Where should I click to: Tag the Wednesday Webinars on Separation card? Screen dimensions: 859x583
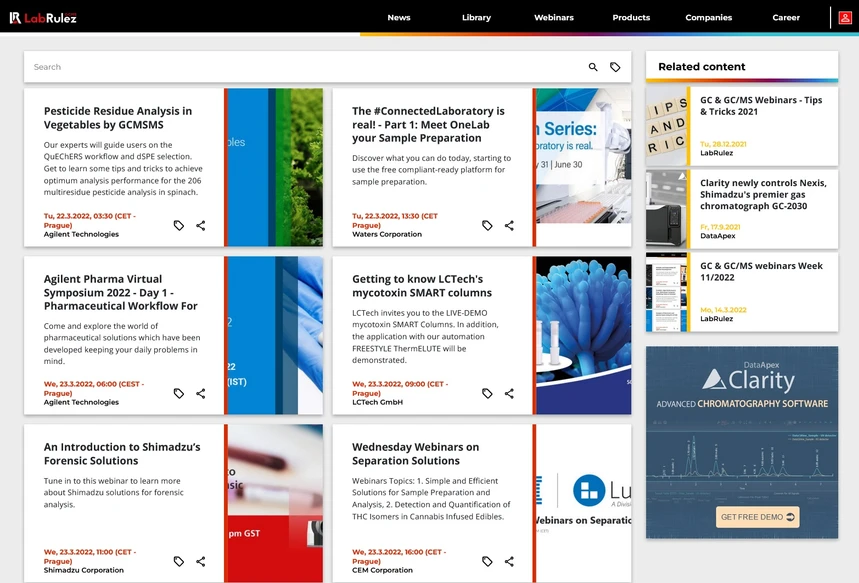[x=487, y=561]
